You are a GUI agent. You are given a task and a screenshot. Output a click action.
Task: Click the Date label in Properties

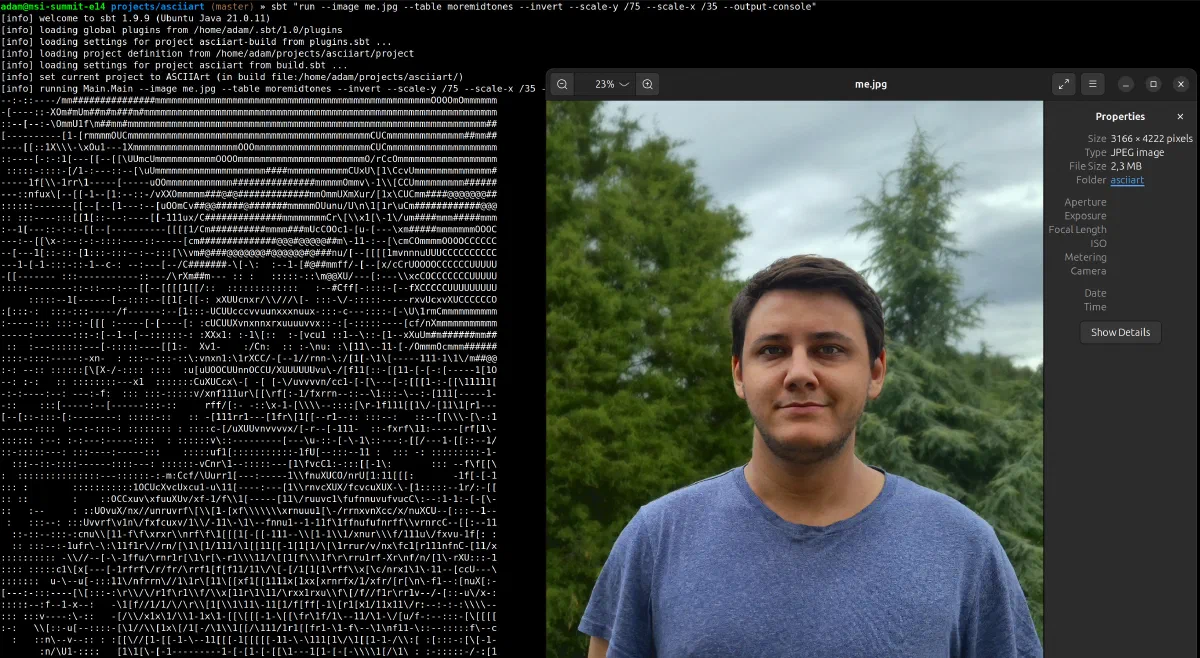(1095, 293)
